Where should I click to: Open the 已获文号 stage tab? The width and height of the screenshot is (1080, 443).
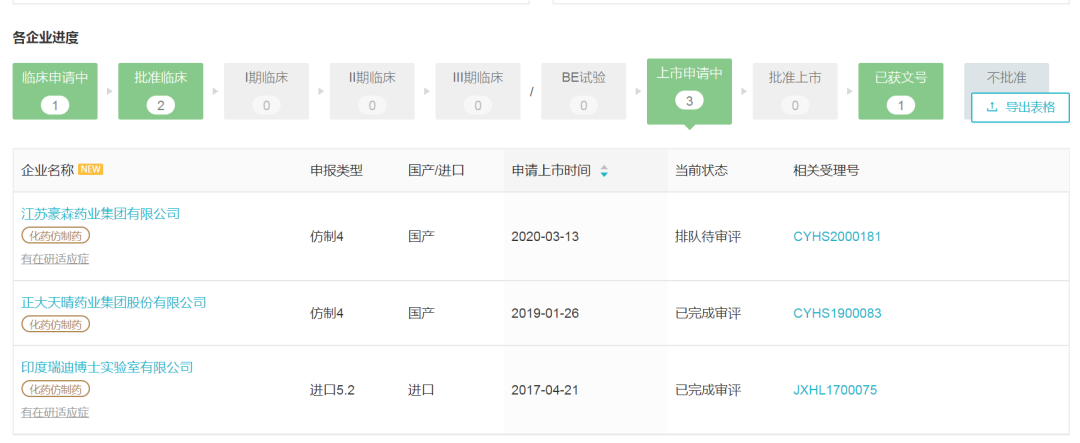click(901, 91)
